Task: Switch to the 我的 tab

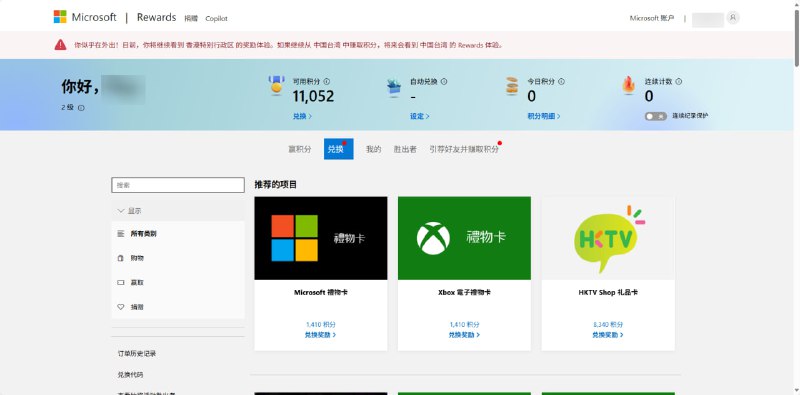Action: click(373, 149)
